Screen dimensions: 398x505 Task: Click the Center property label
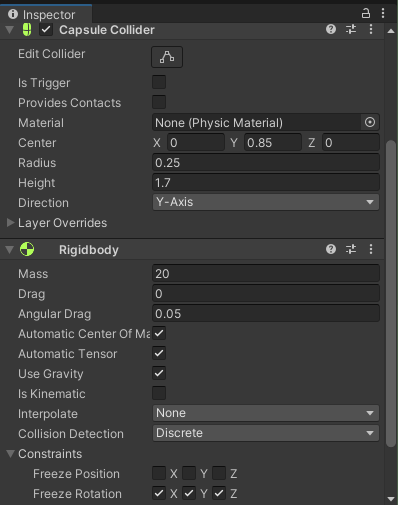pos(37,143)
